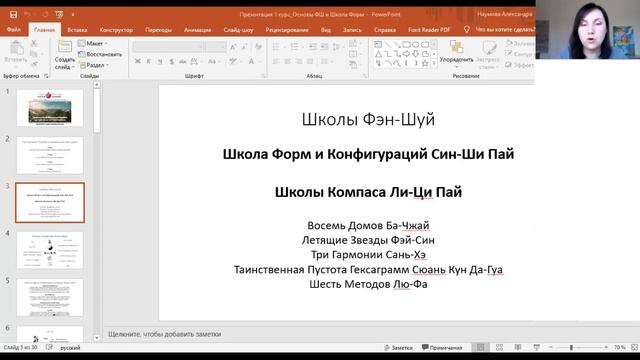Select the text box shape in shapes gallery

pyautogui.click(x=378, y=44)
